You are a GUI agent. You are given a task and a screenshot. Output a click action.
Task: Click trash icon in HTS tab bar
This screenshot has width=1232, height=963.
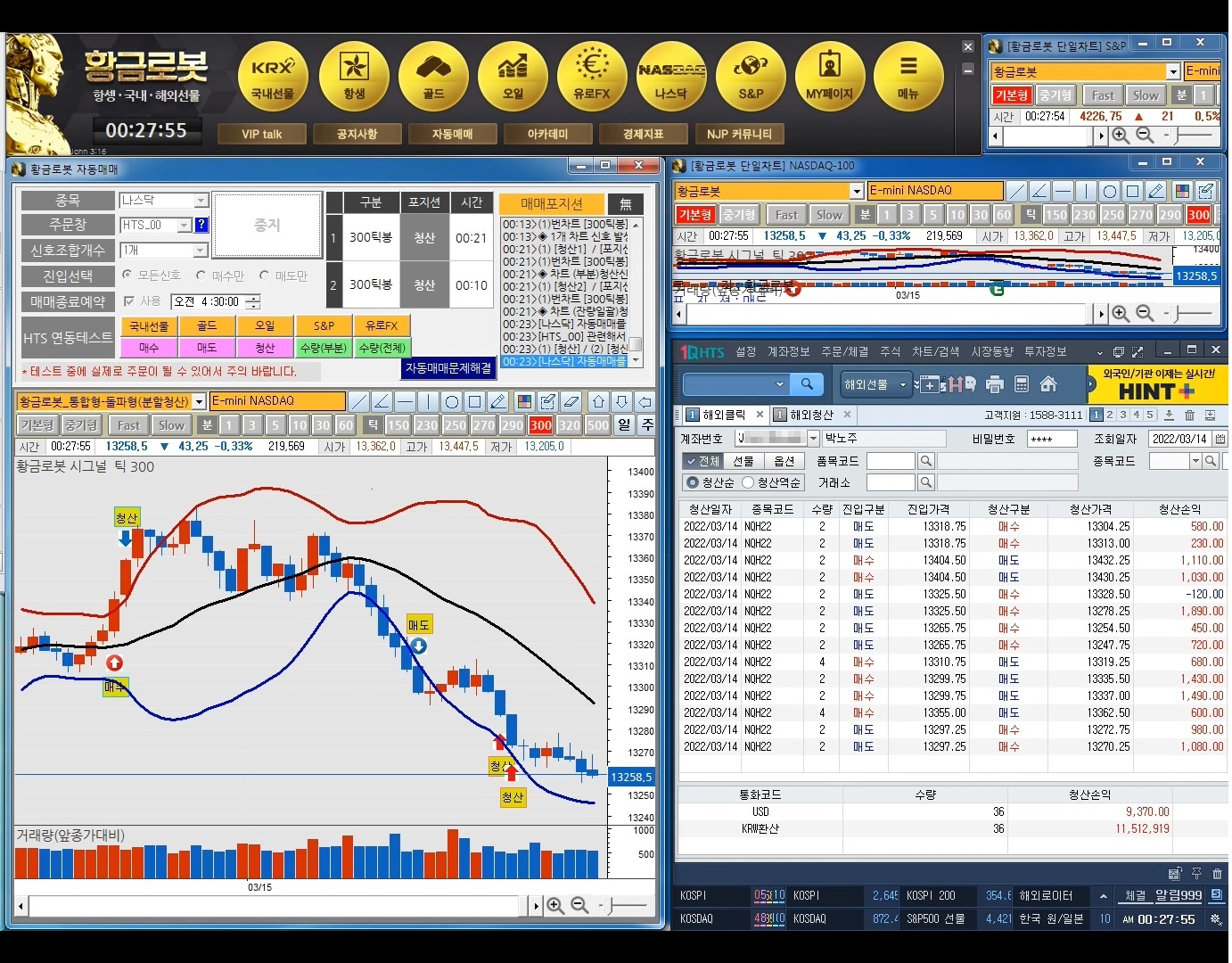pyautogui.click(x=1189, y=415)
